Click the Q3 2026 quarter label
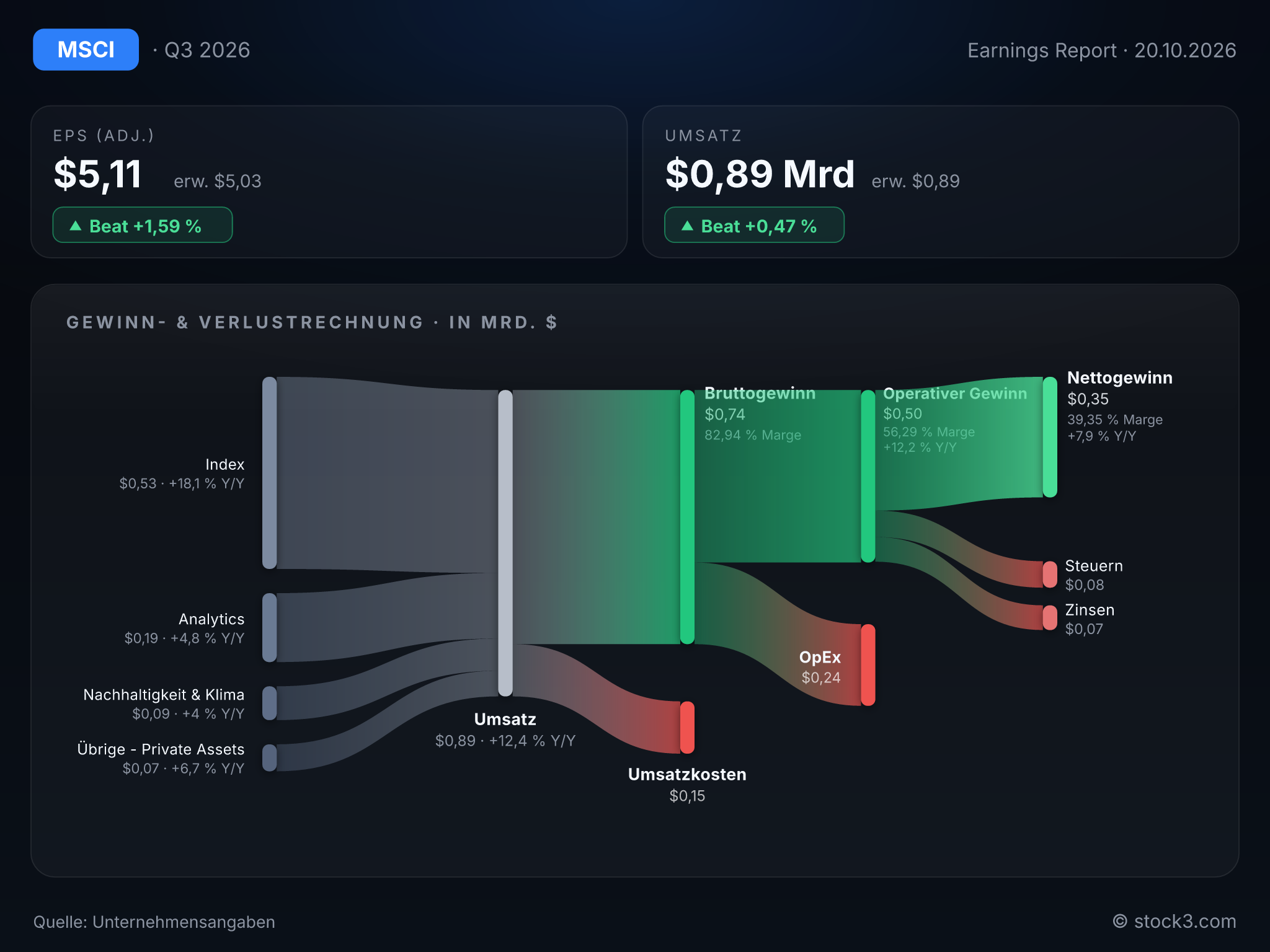 (207, 50)
